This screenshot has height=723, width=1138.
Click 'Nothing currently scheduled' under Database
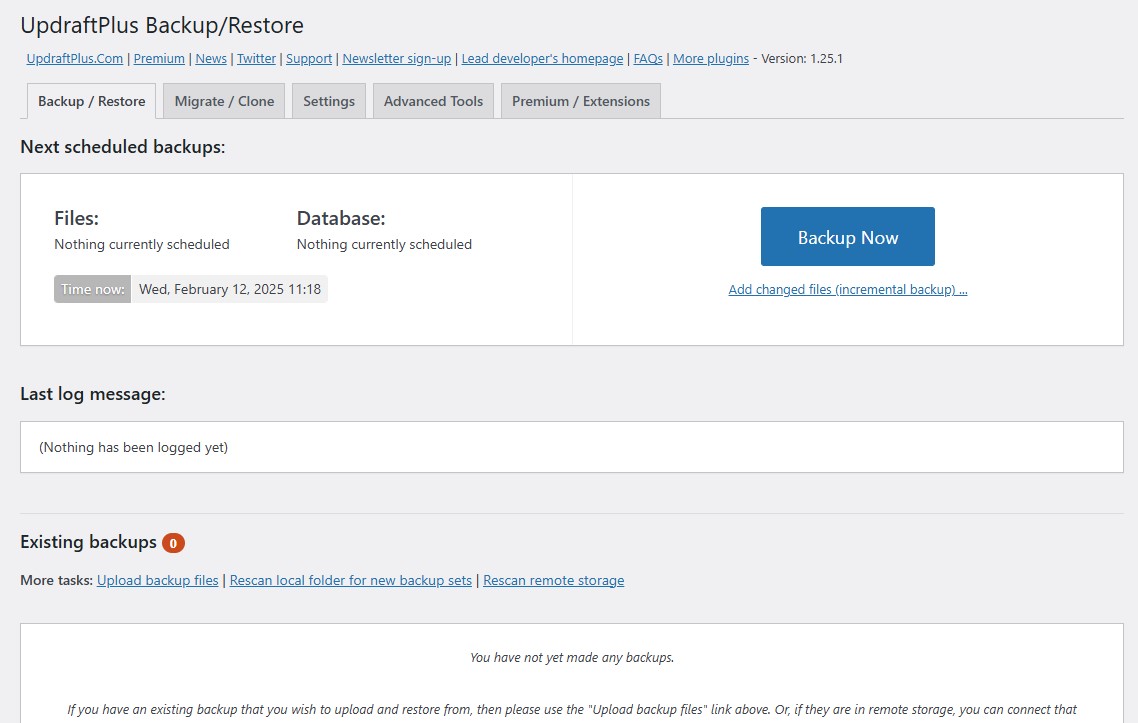(385, 245)
